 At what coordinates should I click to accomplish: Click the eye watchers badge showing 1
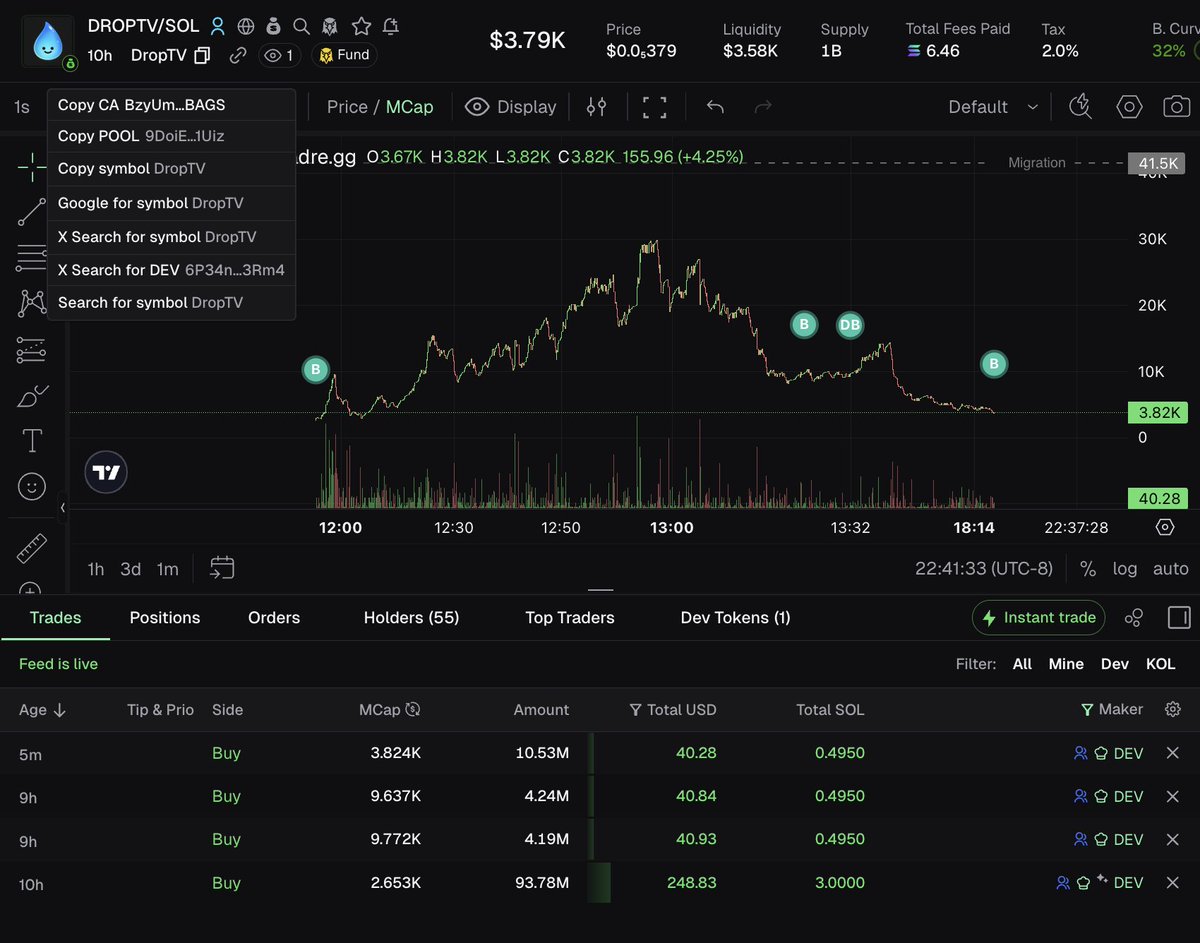(280, 55)
